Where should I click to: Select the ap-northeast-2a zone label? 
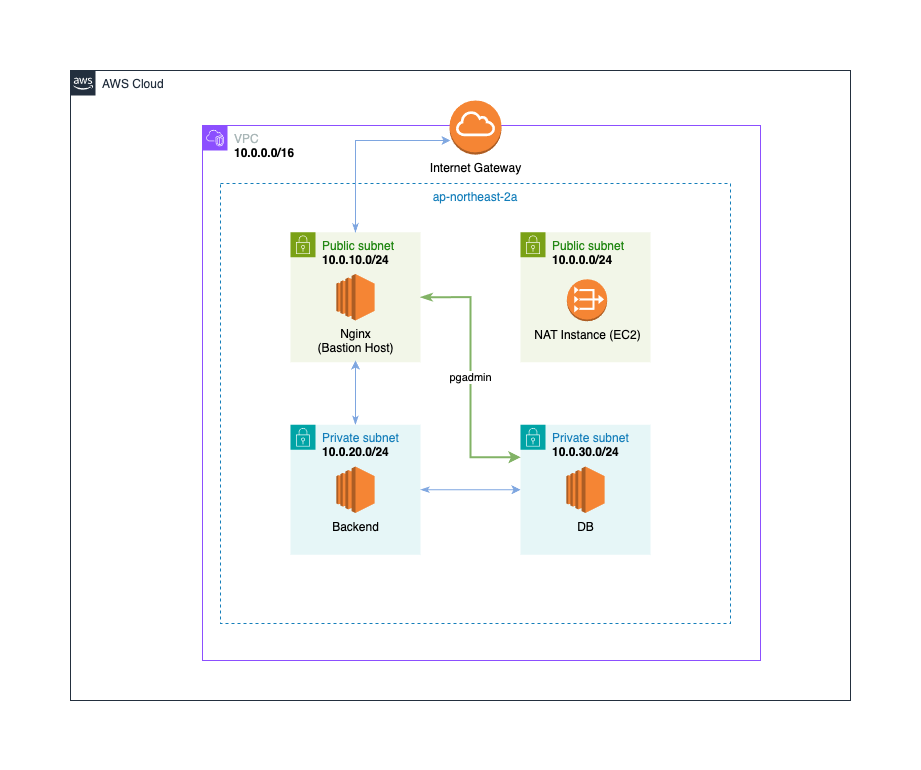(475, 197)
